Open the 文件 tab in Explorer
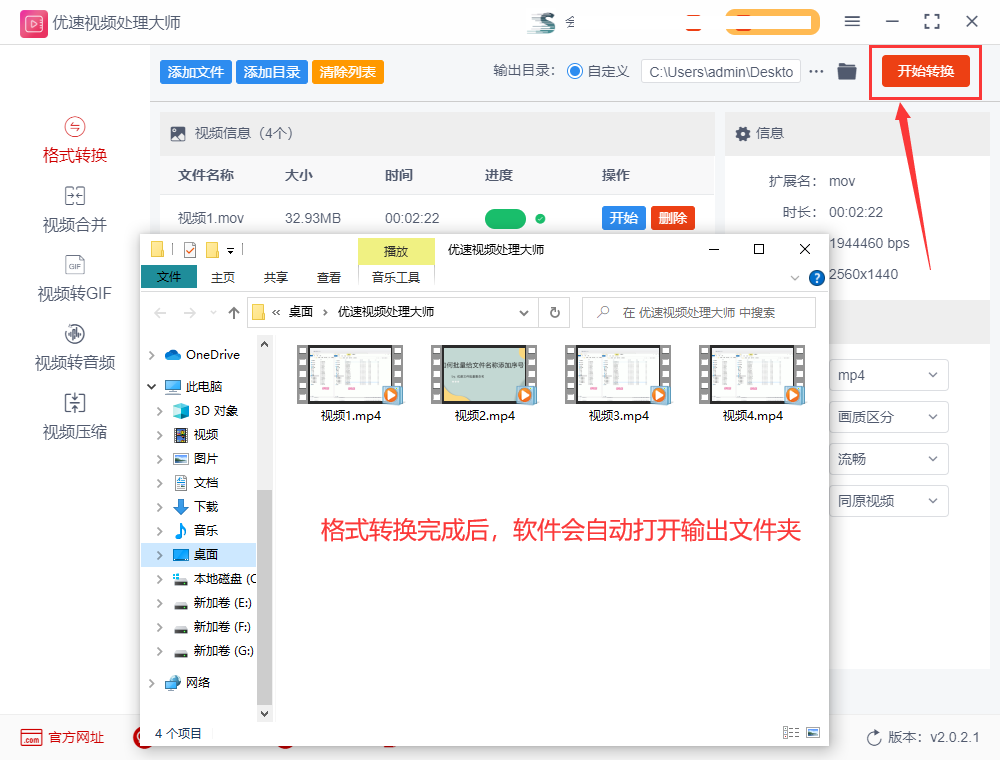Image resolution: width=1000 pixels, height=760 pixels. 169,277
